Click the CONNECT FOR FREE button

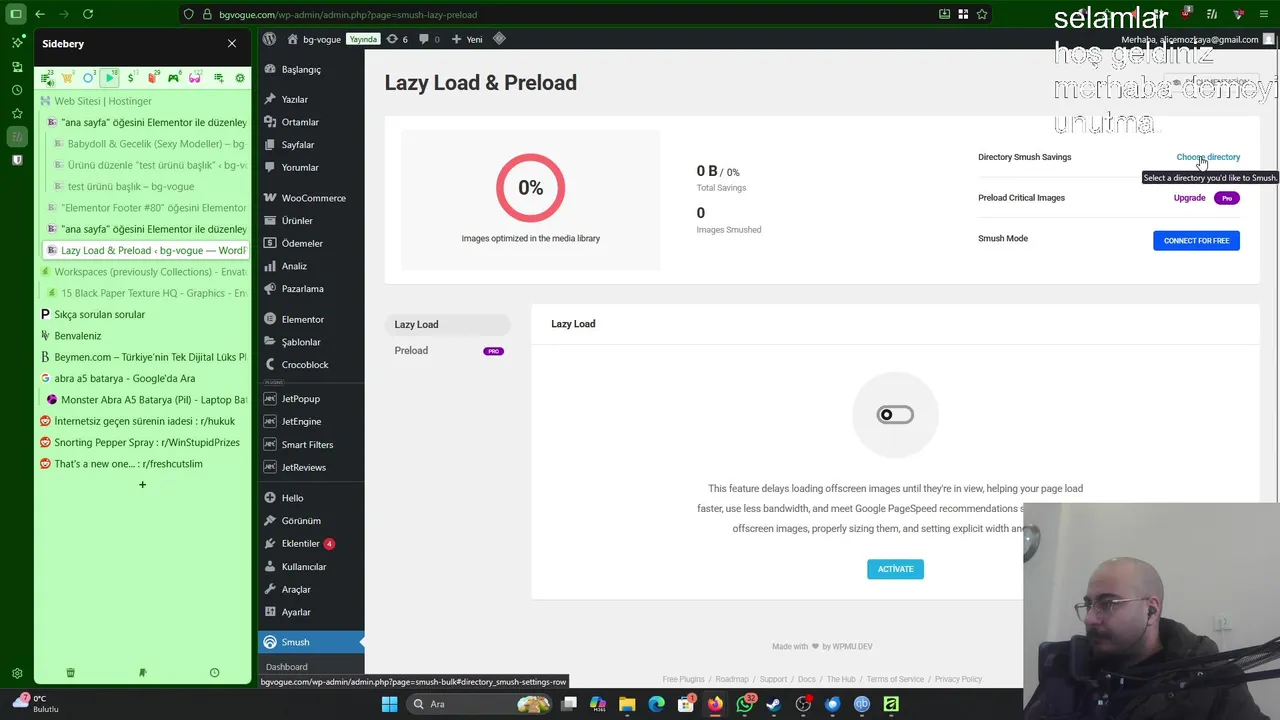[1196, 240]
